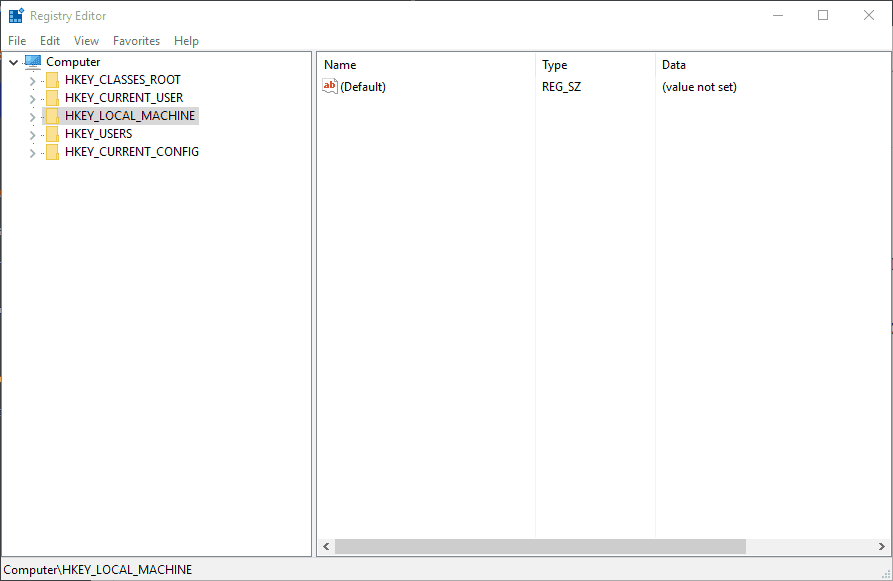Click the HKEY_USERS folder icon
The height and width of the screenshot is (581, 893).
tap(52, 134)
